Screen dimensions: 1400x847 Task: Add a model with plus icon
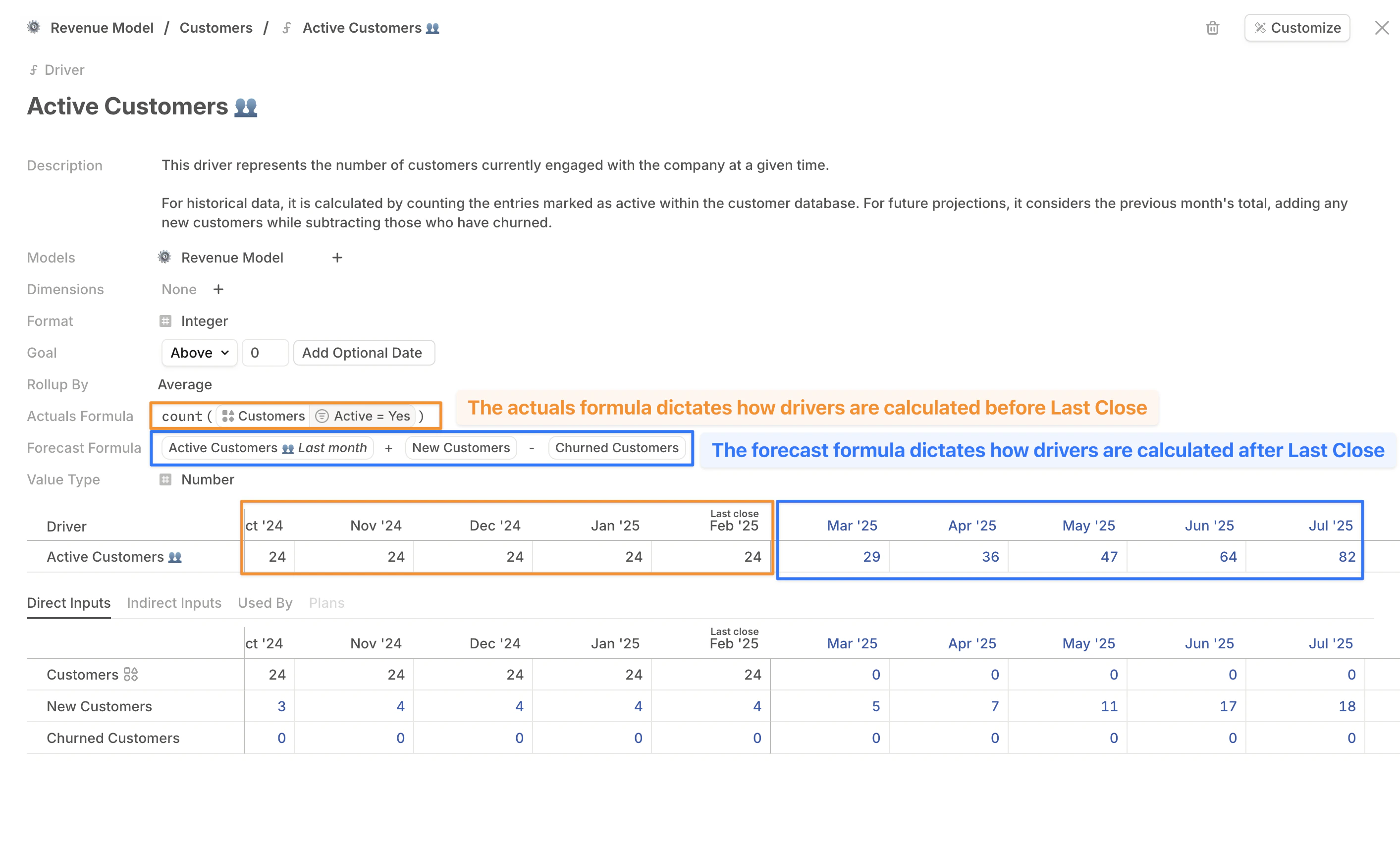[337, 258]
